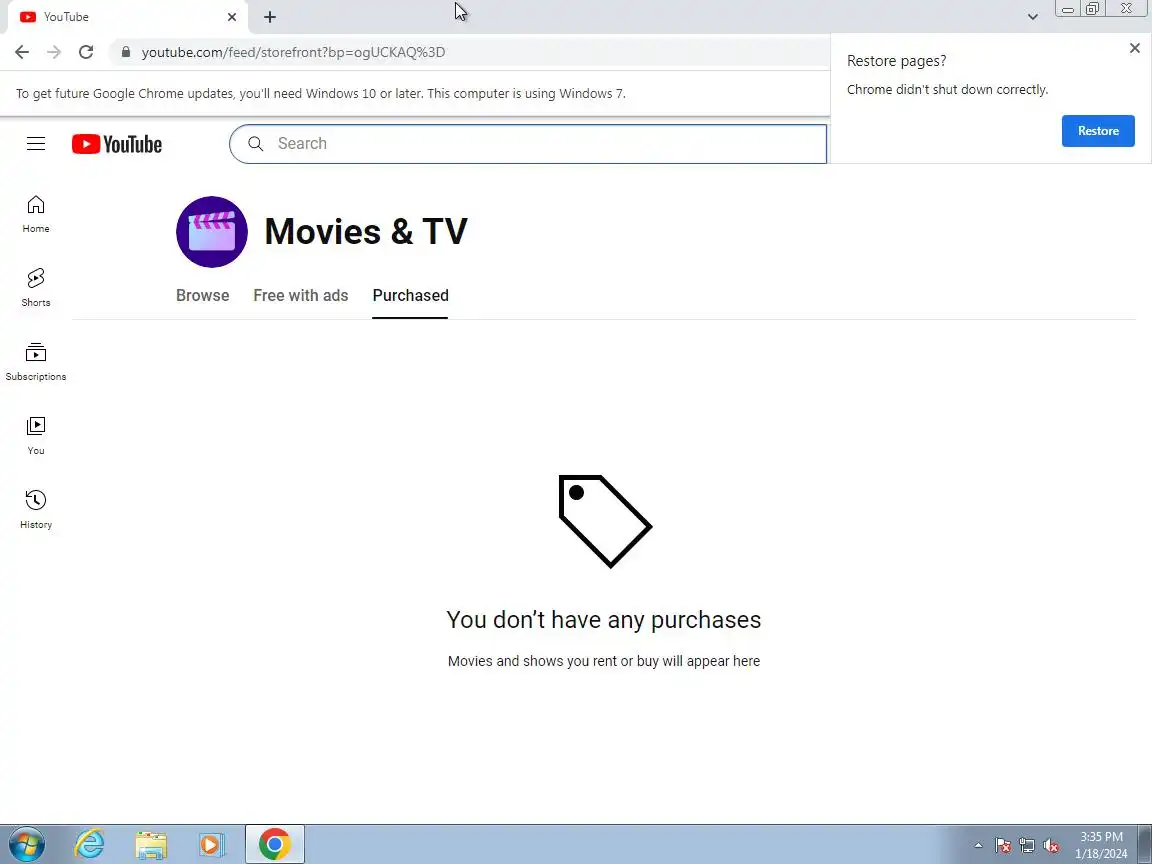Viewport: 1152px width, 864px height.
Task: Open Windows Media Player from taskbar
Action: [x=212, y=845]
